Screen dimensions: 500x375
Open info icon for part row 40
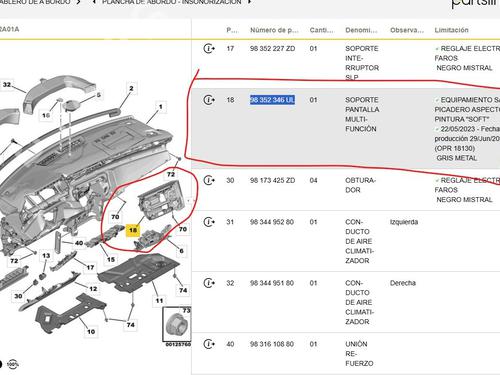click(209, 344)
